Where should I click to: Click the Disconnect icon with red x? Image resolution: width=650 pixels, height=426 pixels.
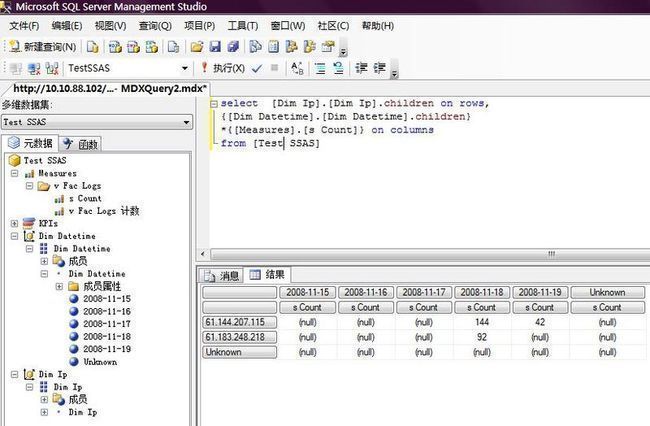(x=34, y=68)
